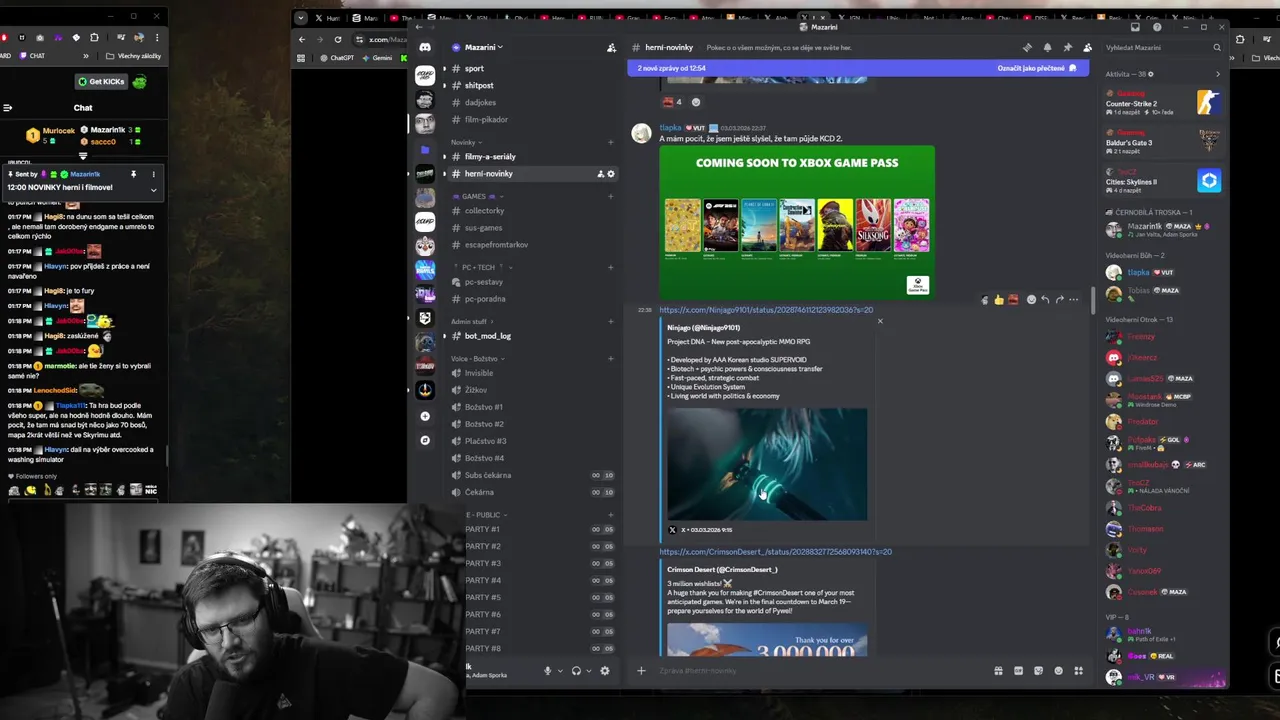Open CrimsonDesert x.com status link
Viewport: 1280px width, 720px height.
[x=775, y=552]
